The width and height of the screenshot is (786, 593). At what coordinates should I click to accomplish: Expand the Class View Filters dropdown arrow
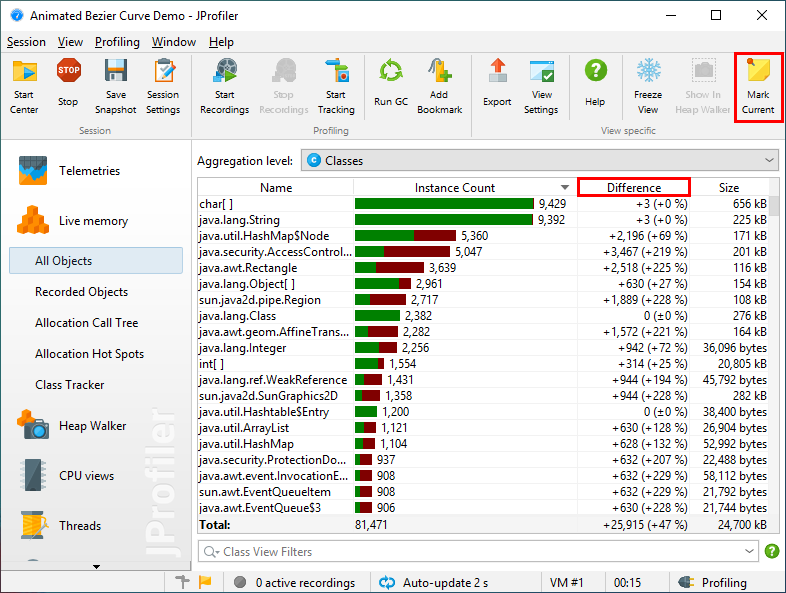click(x=749, y=551)
